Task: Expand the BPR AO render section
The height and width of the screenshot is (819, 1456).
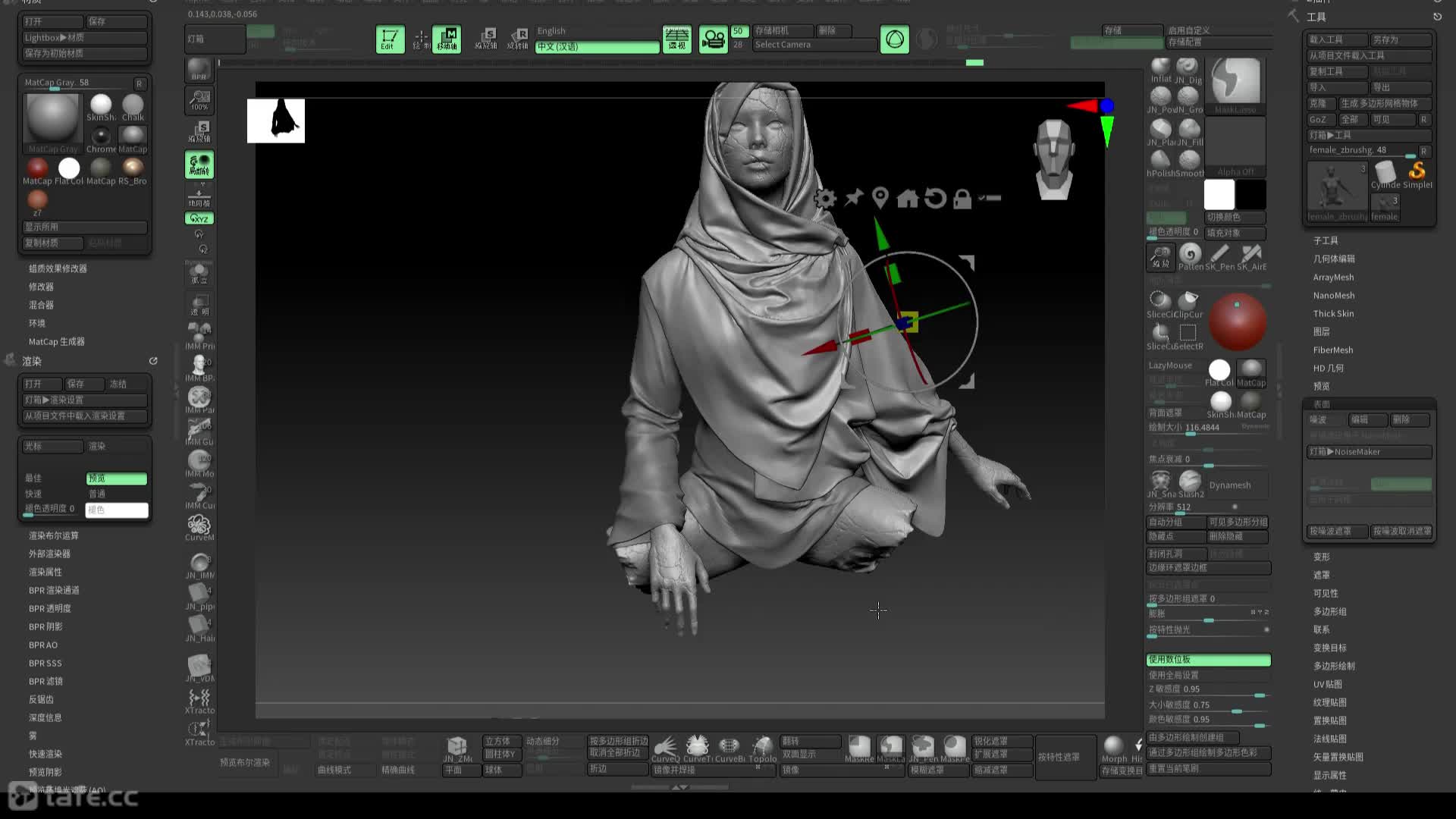Action: coord(42,645)
